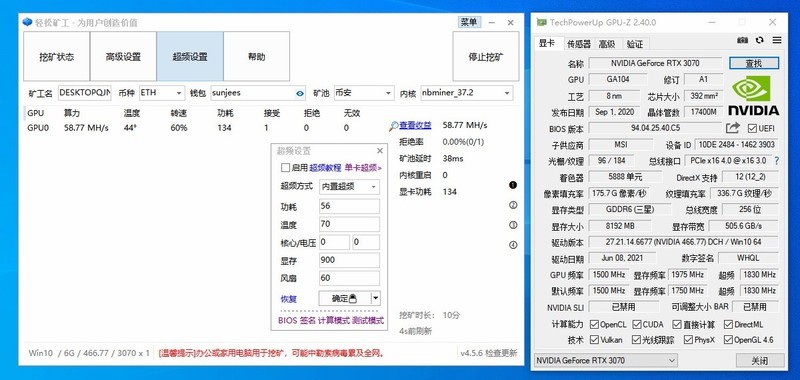Toggle the OpenGL 4.6 checkbox
The image size is (800, 380).
tap(728, 340)
